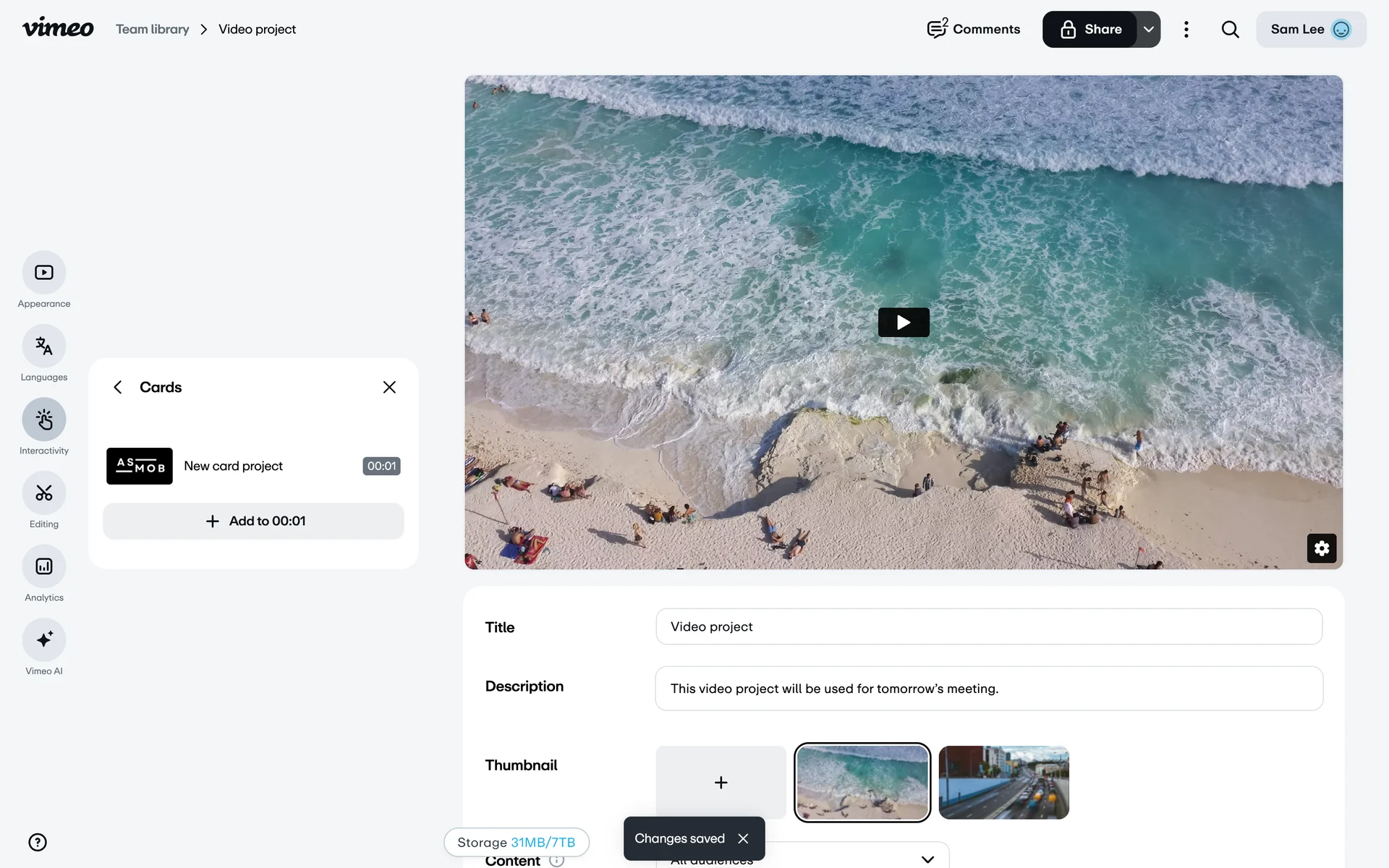1389x868 pixels.
Task: Open the Editing scissors tool
Action: 44,493
